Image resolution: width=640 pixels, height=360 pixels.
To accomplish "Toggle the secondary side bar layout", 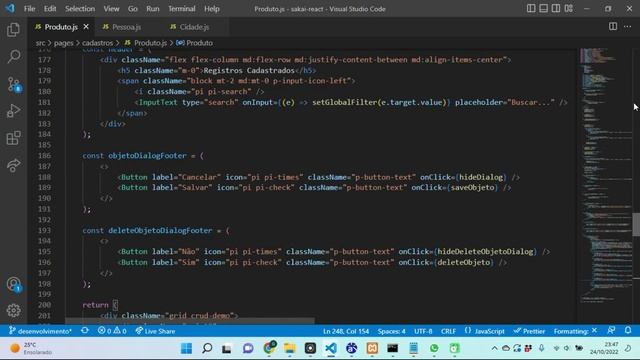I will 556,9.
